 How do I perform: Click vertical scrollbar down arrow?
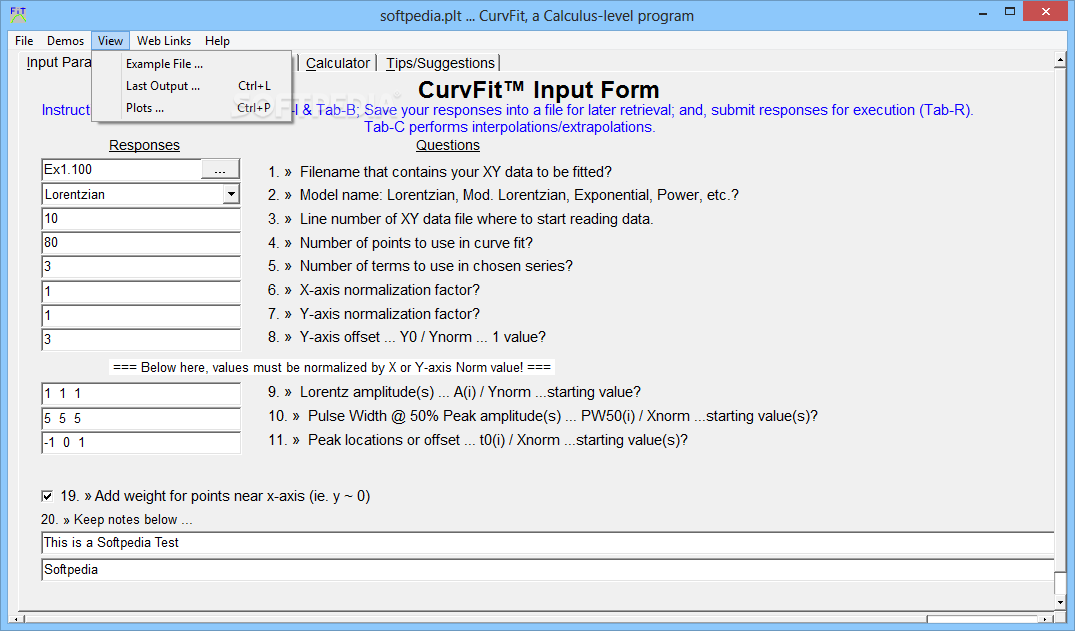1061,602
